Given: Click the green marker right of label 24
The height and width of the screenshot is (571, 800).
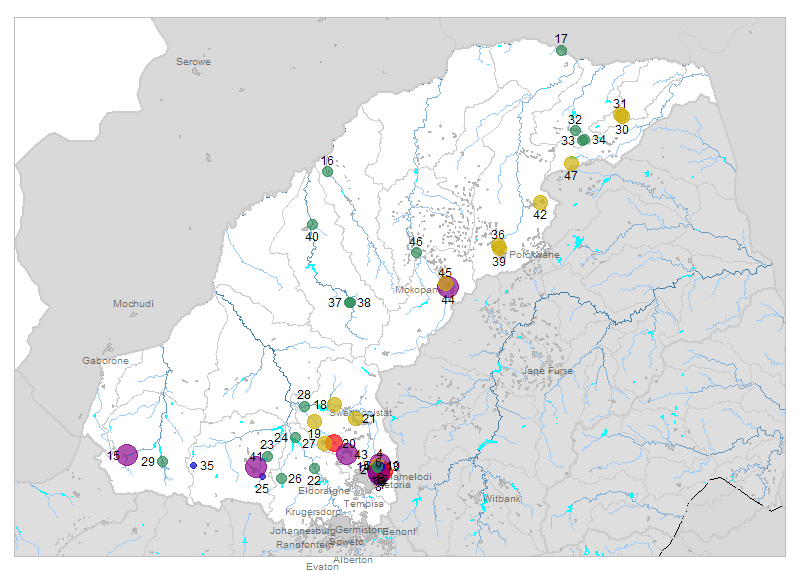Looking at the screenshot, I should [x=295, y=437].
